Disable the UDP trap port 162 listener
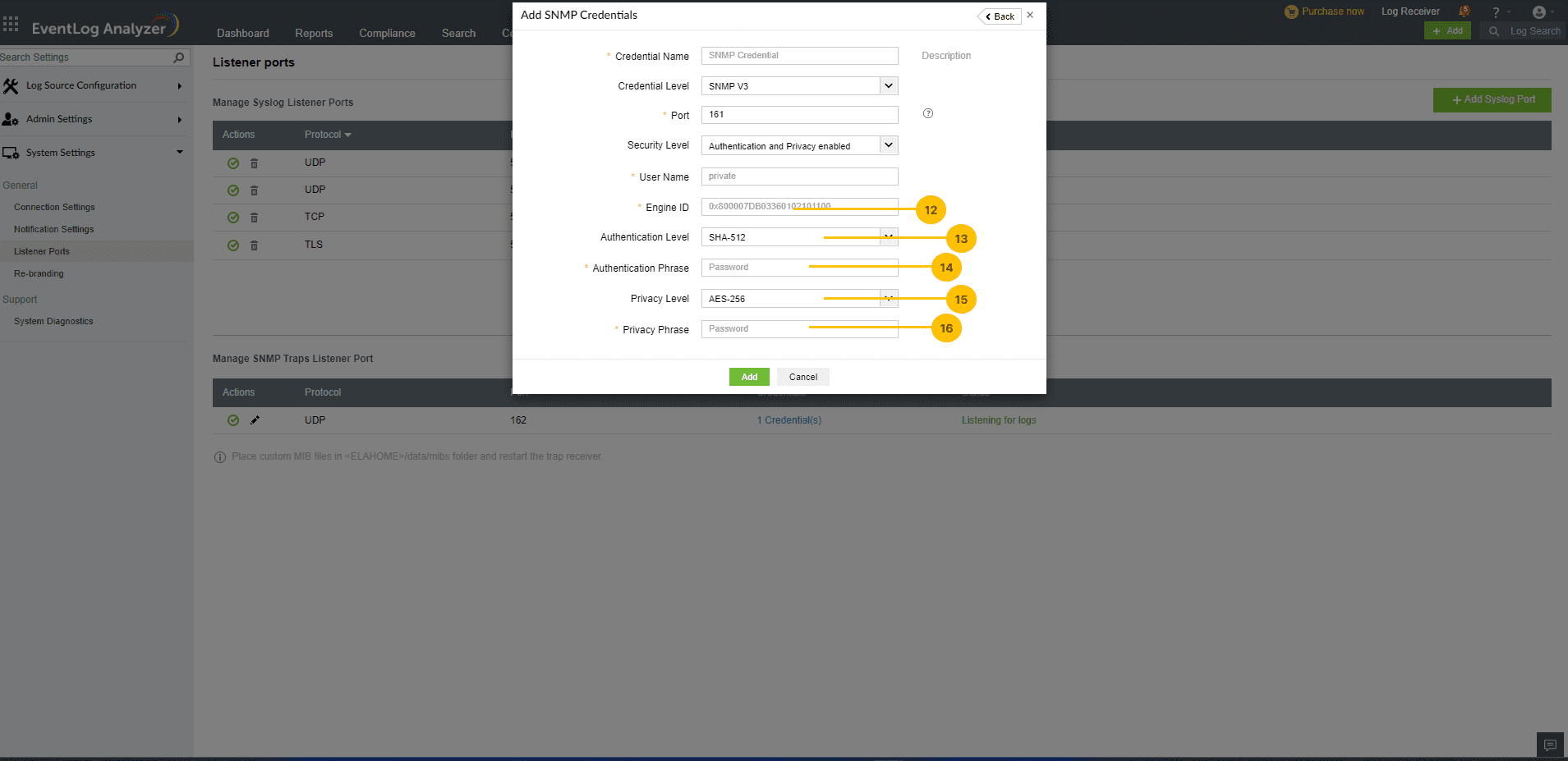This screenshot has width=1568, height=761. click(233, 419)
